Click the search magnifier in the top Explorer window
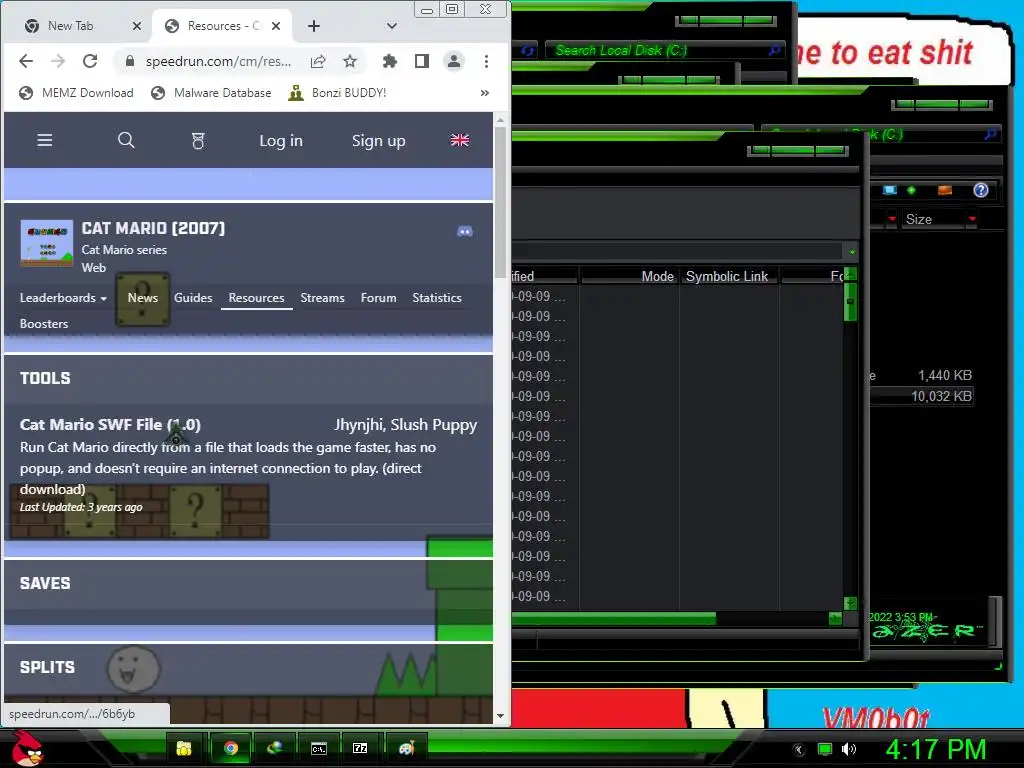Image resolution: width=1024 pixels, height=768 pixels. pyautogui.click(x=774, y=50)
